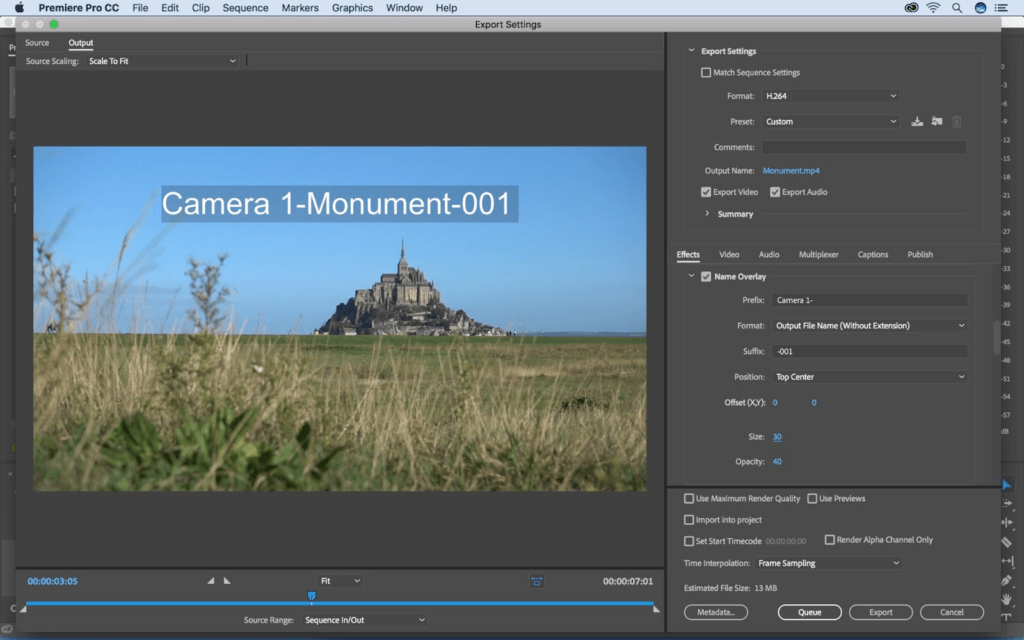Click the Creative Cloud menu bar icon

[x=911, y=8]
